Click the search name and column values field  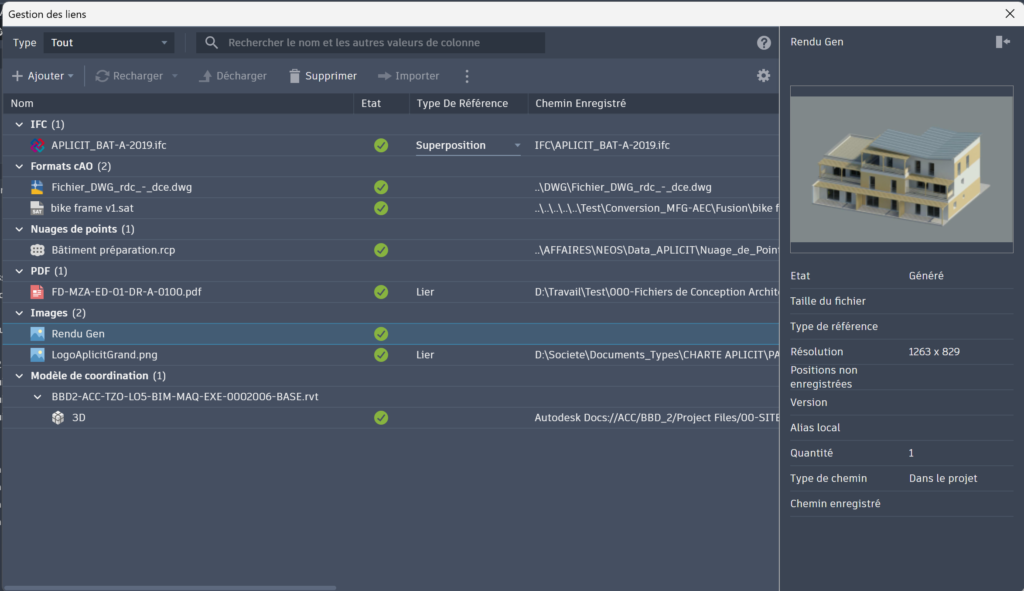(370, 42)
